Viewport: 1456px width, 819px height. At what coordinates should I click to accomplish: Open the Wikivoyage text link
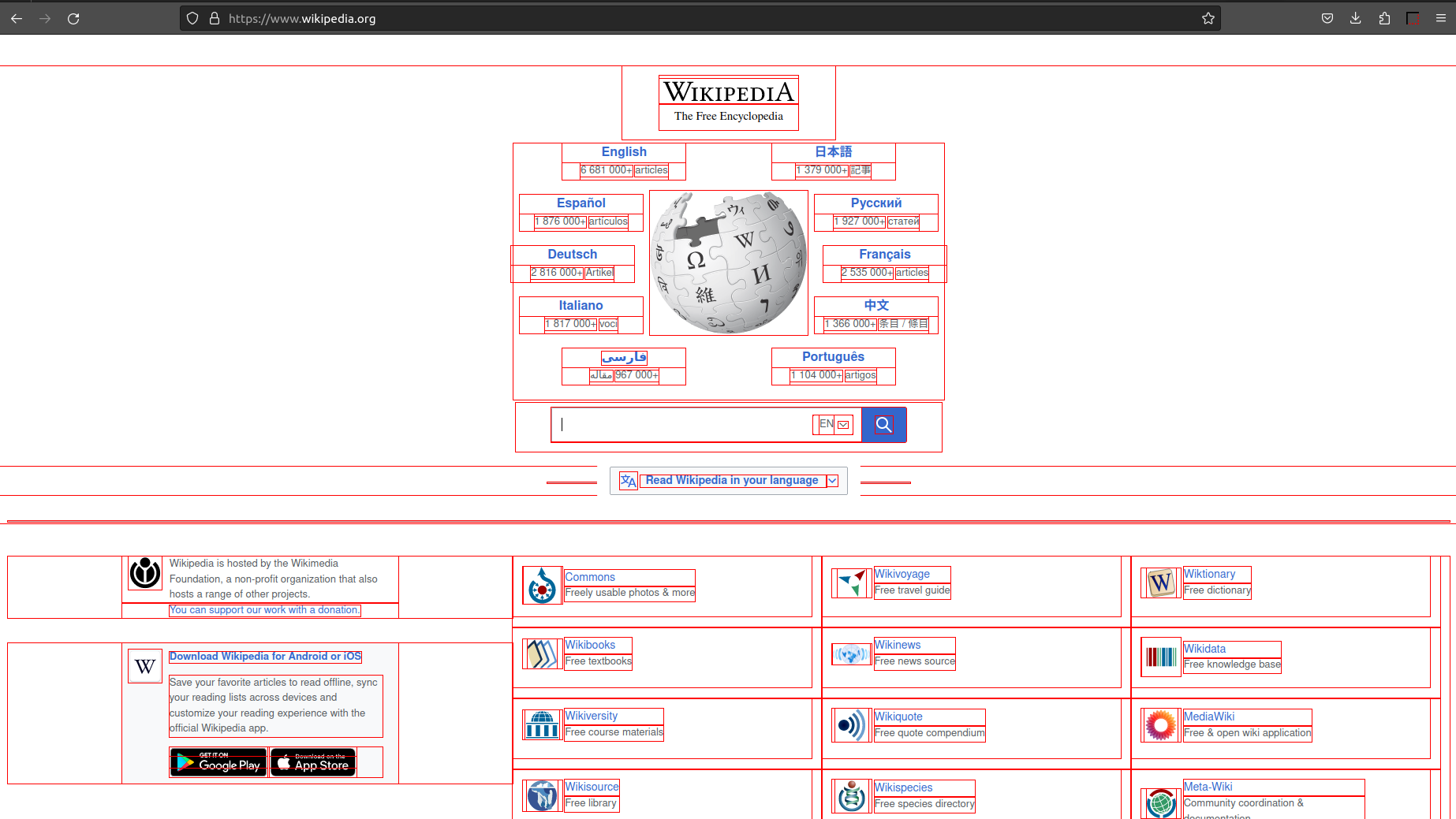click(x=902, y=574)
